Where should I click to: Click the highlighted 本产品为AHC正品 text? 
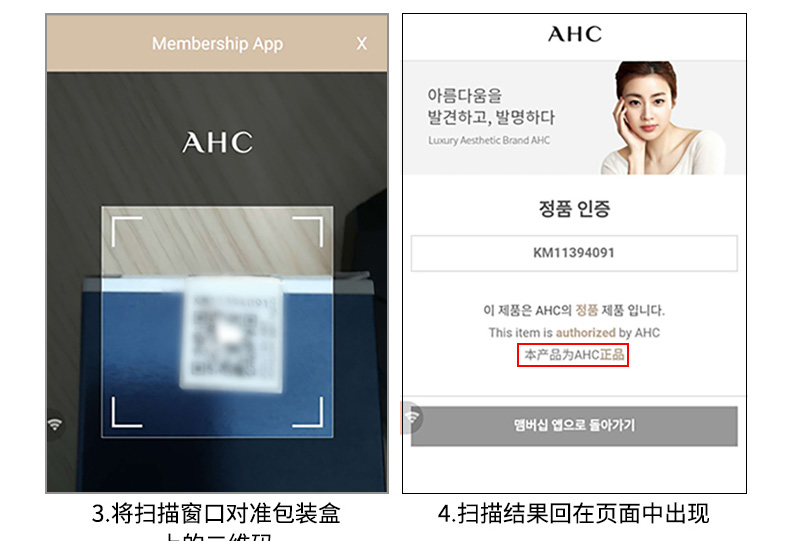[573, 355]
